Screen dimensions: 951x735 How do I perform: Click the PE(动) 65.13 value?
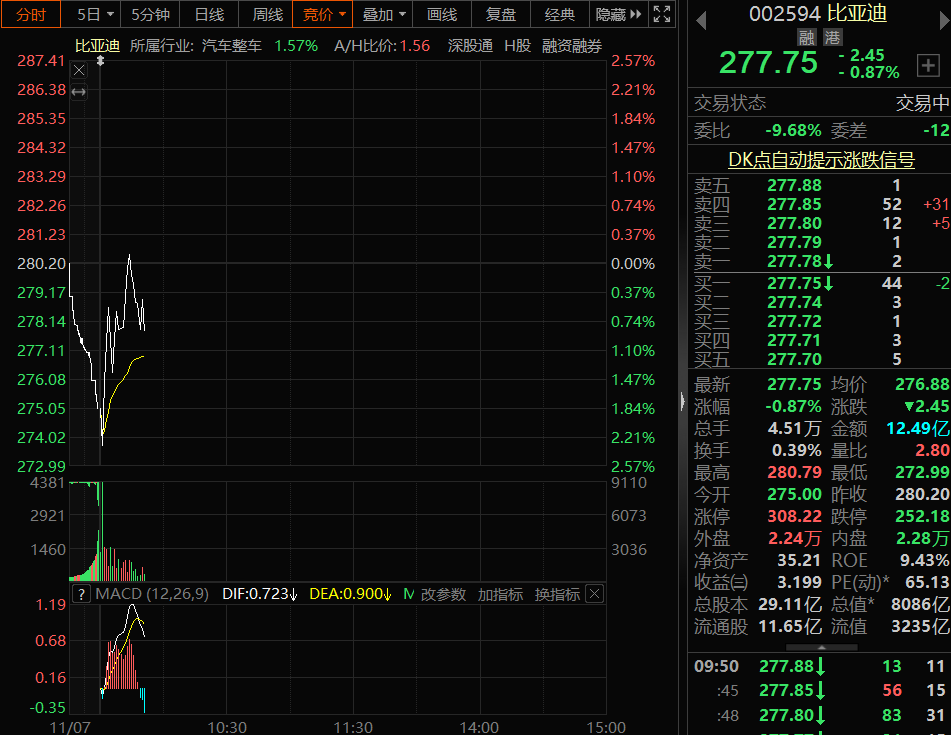tap(927, 582)
